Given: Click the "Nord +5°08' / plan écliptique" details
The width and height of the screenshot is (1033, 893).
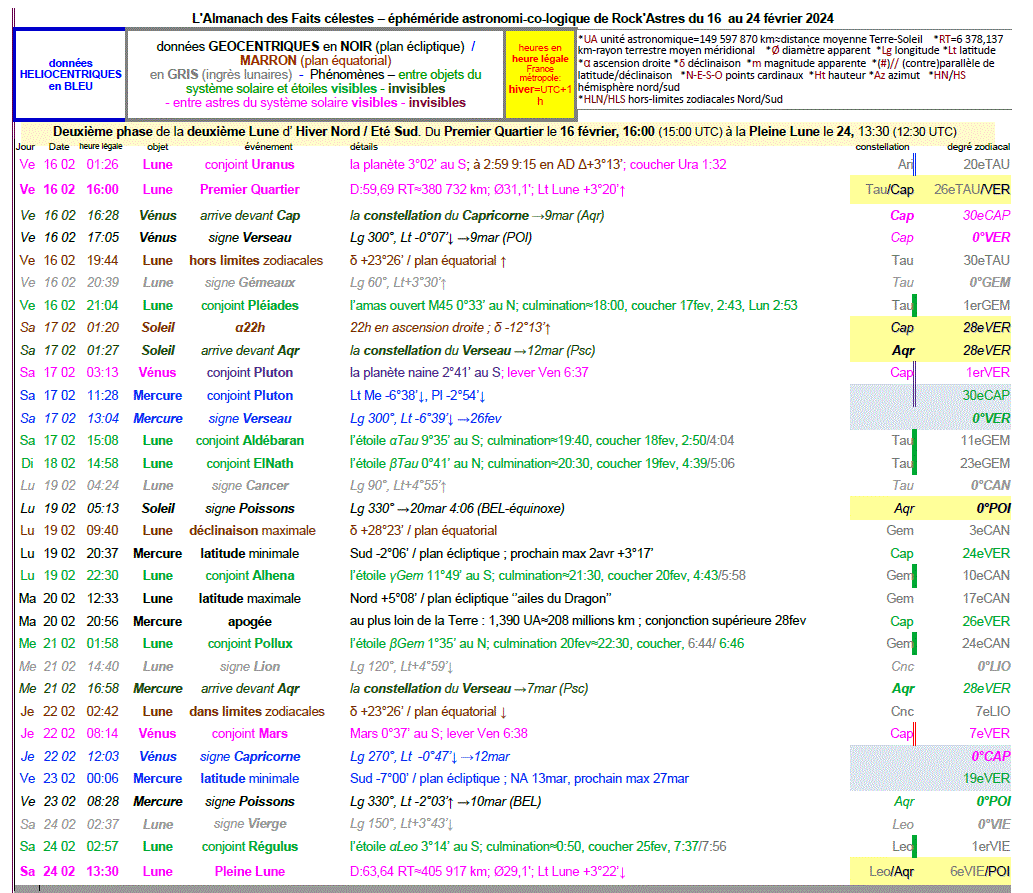Looking at the screenshot, I should tap(481, 598).
